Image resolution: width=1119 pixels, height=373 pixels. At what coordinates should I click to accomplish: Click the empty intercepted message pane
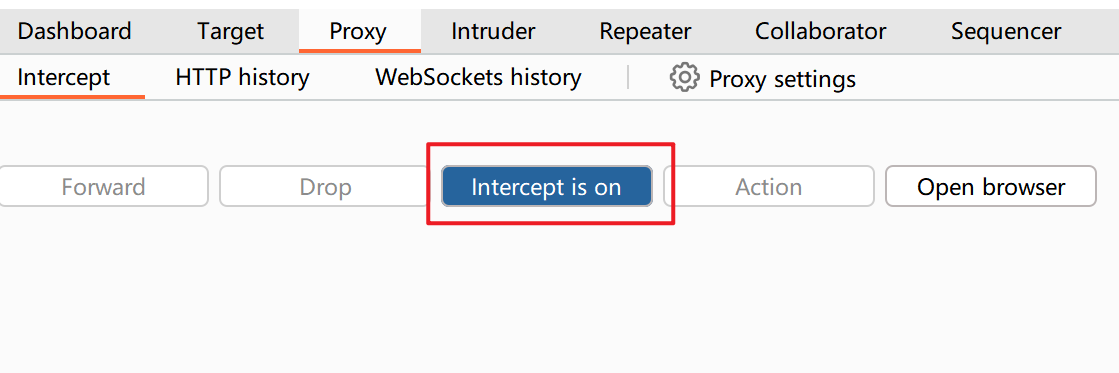coord(560,292)
